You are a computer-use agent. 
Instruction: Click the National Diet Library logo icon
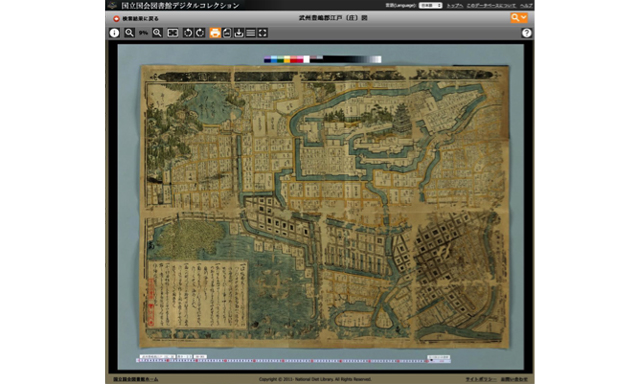112,5
